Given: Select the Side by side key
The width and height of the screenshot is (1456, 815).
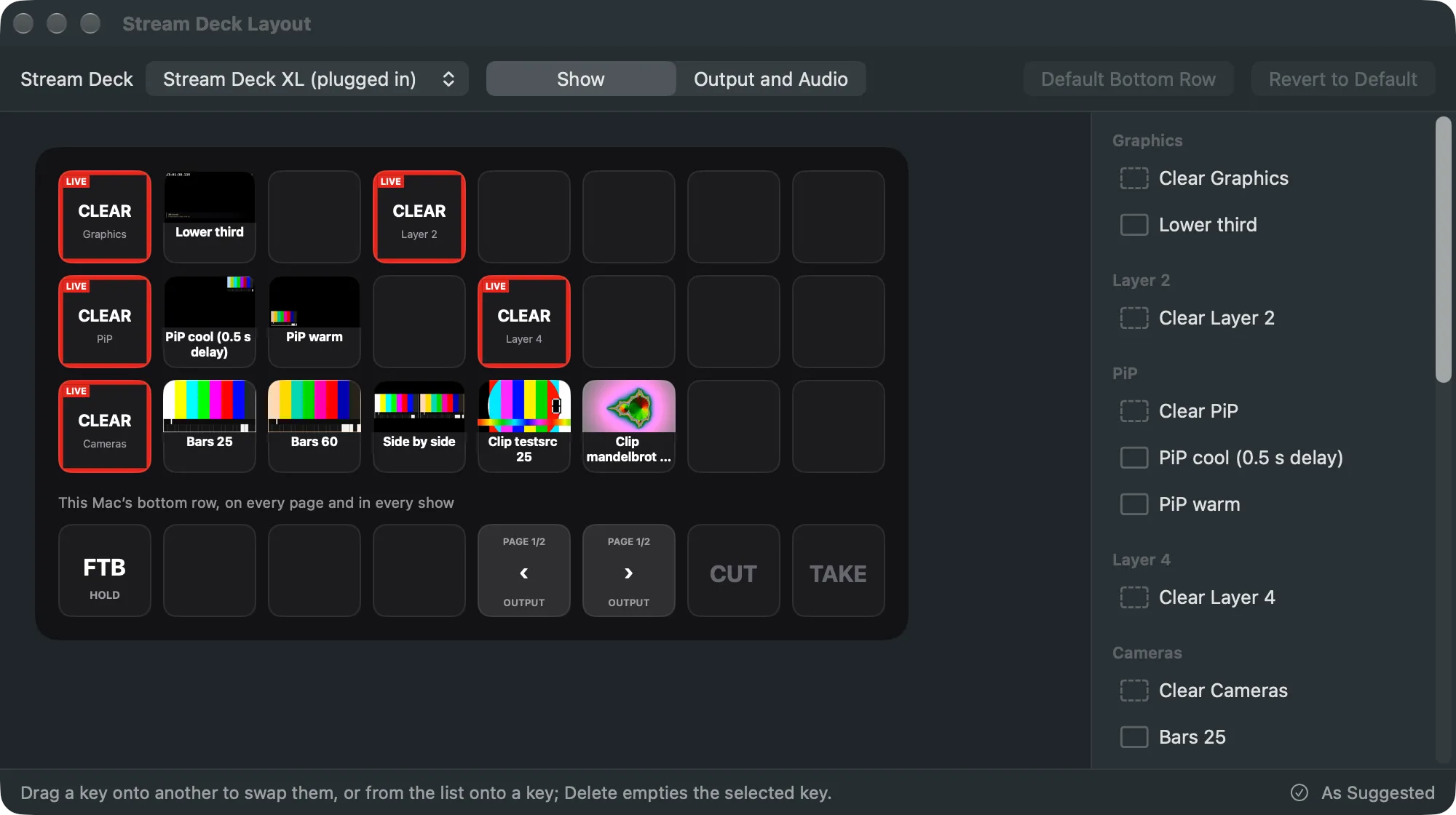Looking at the screenshot, I should 419,426.
